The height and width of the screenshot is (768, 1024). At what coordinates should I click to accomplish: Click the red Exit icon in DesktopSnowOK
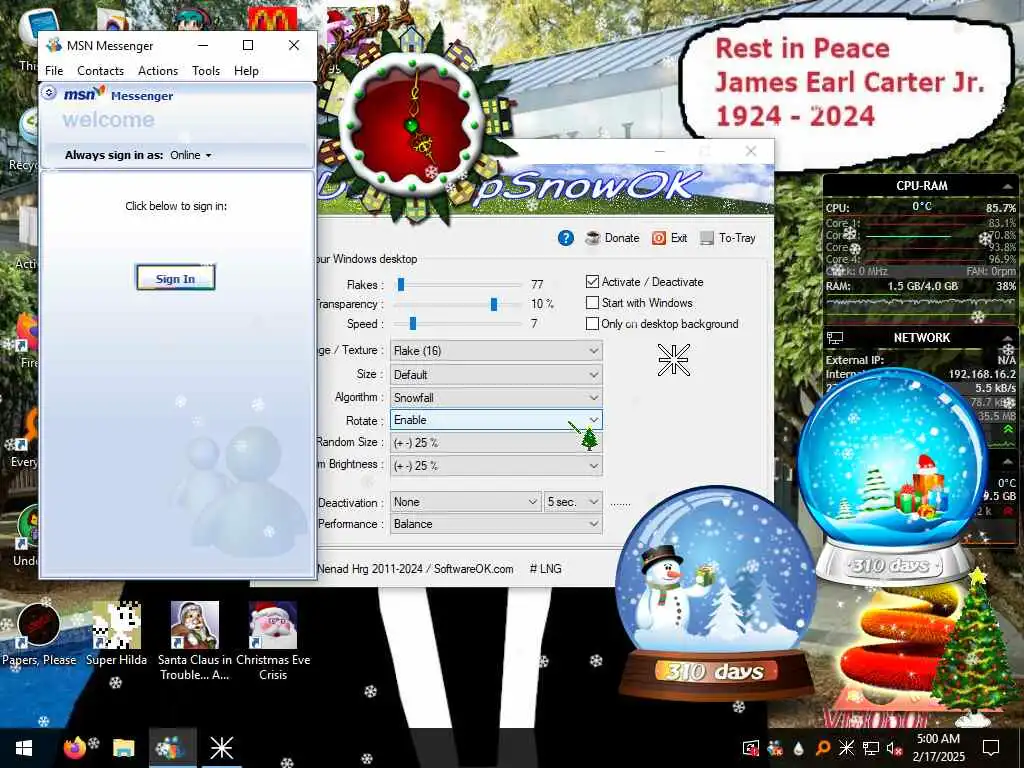[659, 238]
